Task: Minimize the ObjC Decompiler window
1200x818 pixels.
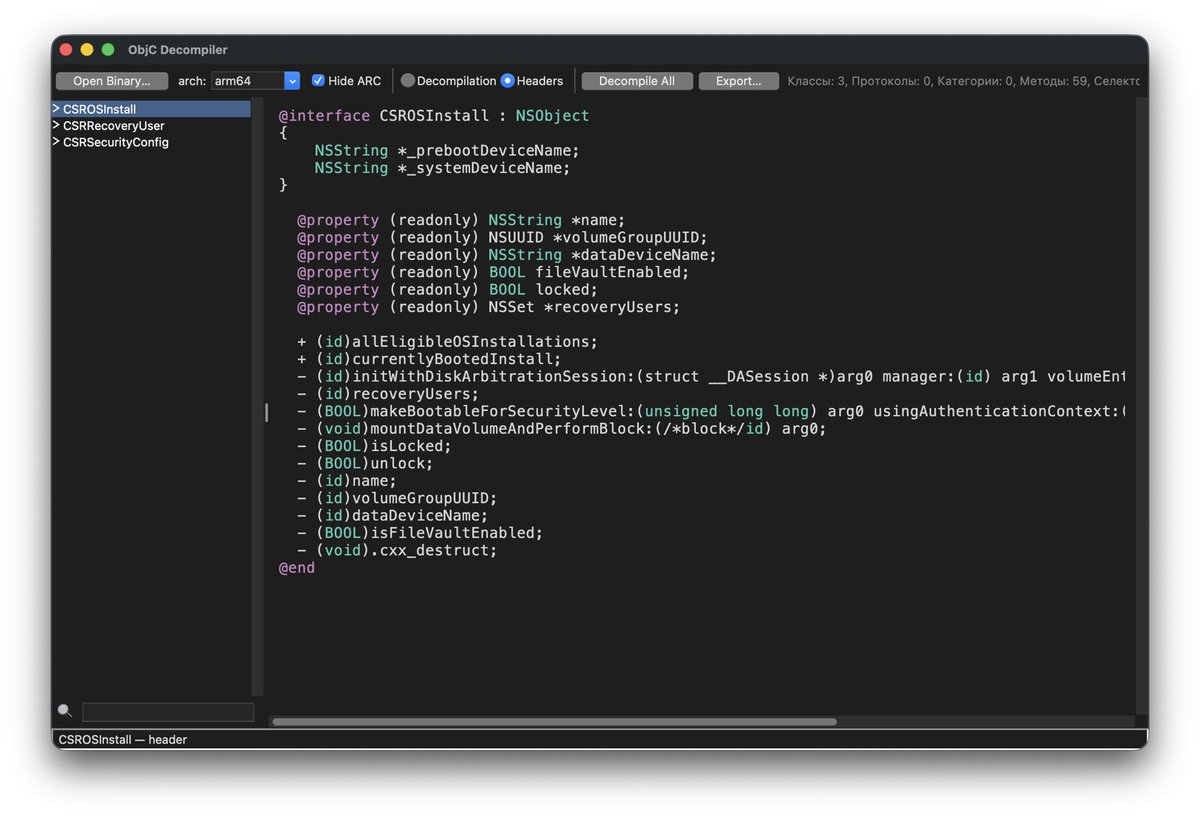Action: point(87,49)
